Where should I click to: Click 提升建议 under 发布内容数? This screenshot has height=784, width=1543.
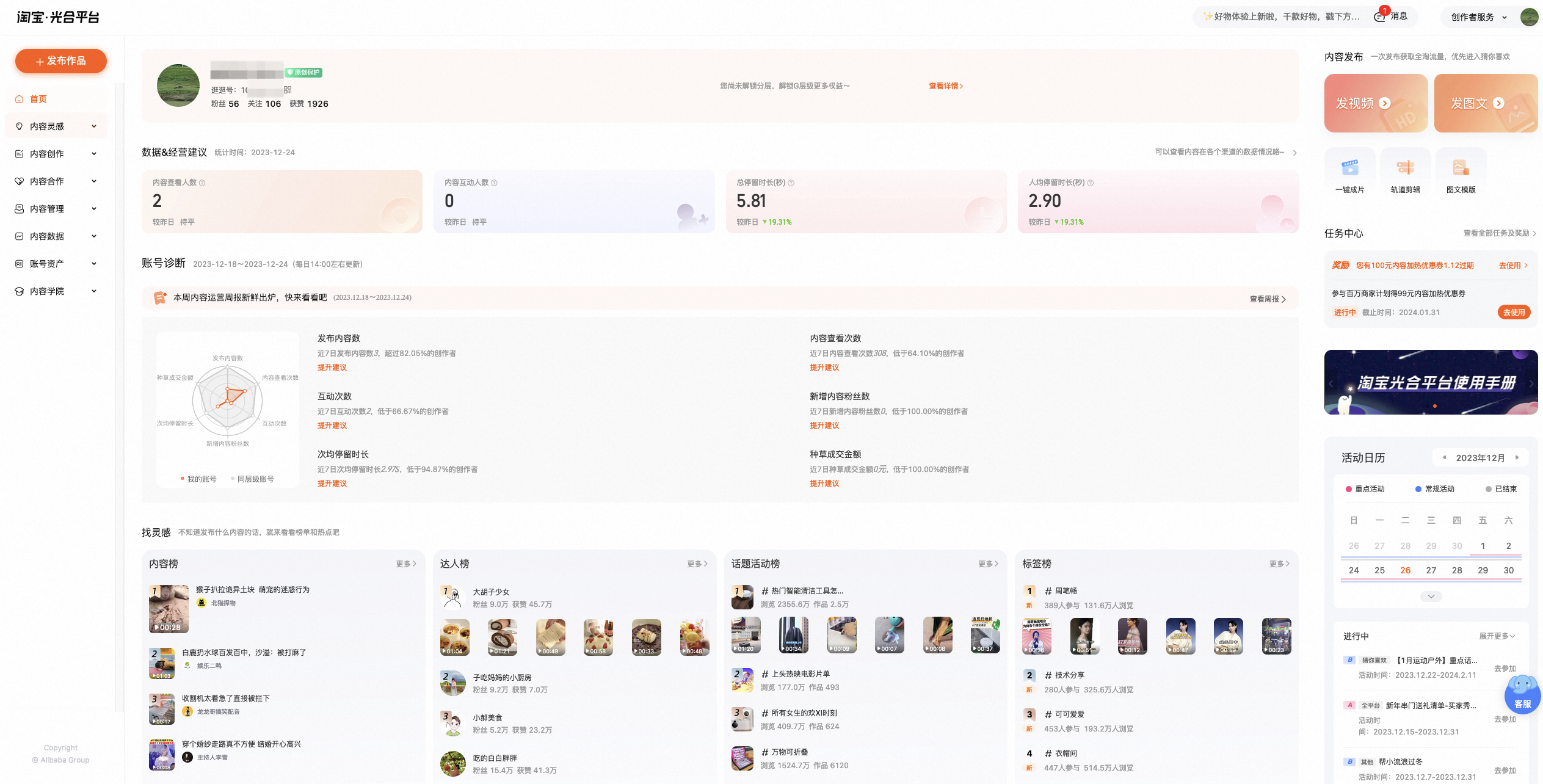click(332, 368)
